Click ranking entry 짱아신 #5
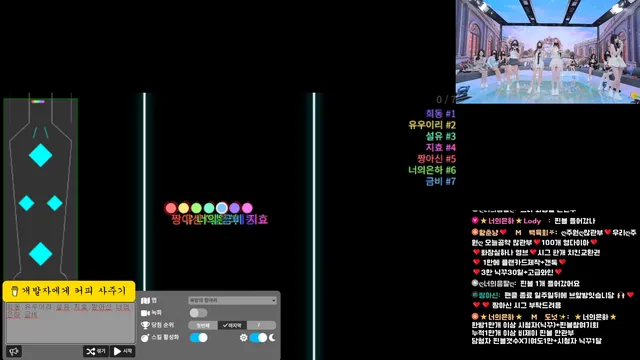Screen dimensions: 640x360 [436, 159]
